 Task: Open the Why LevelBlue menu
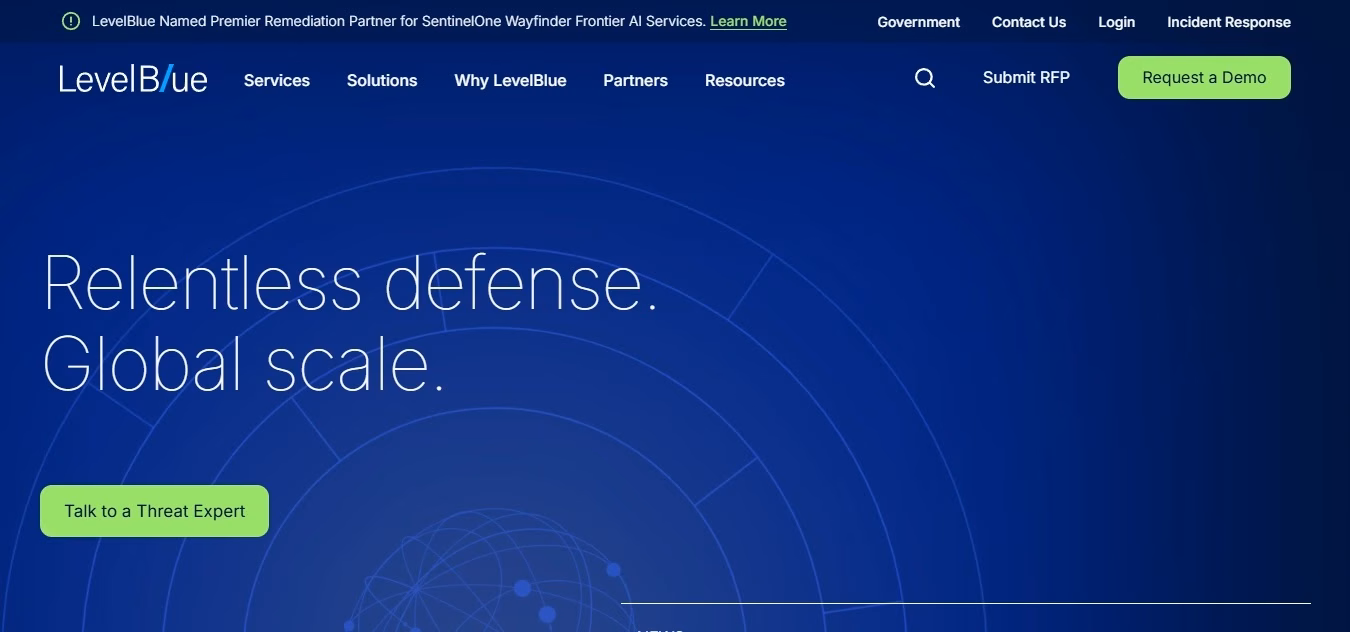[x=510, y=80]
